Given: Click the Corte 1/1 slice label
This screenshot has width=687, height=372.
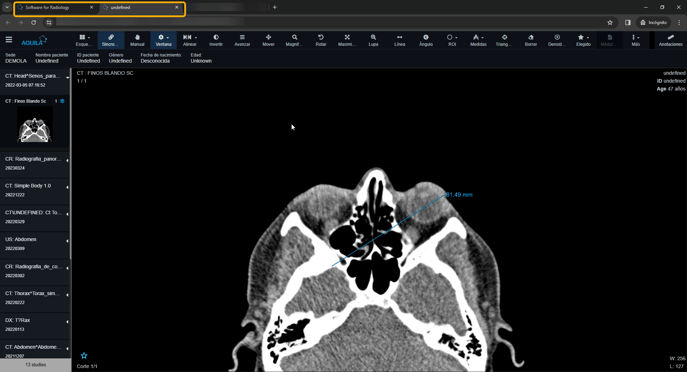Looking at the screenshot, I should pos(87,366).
